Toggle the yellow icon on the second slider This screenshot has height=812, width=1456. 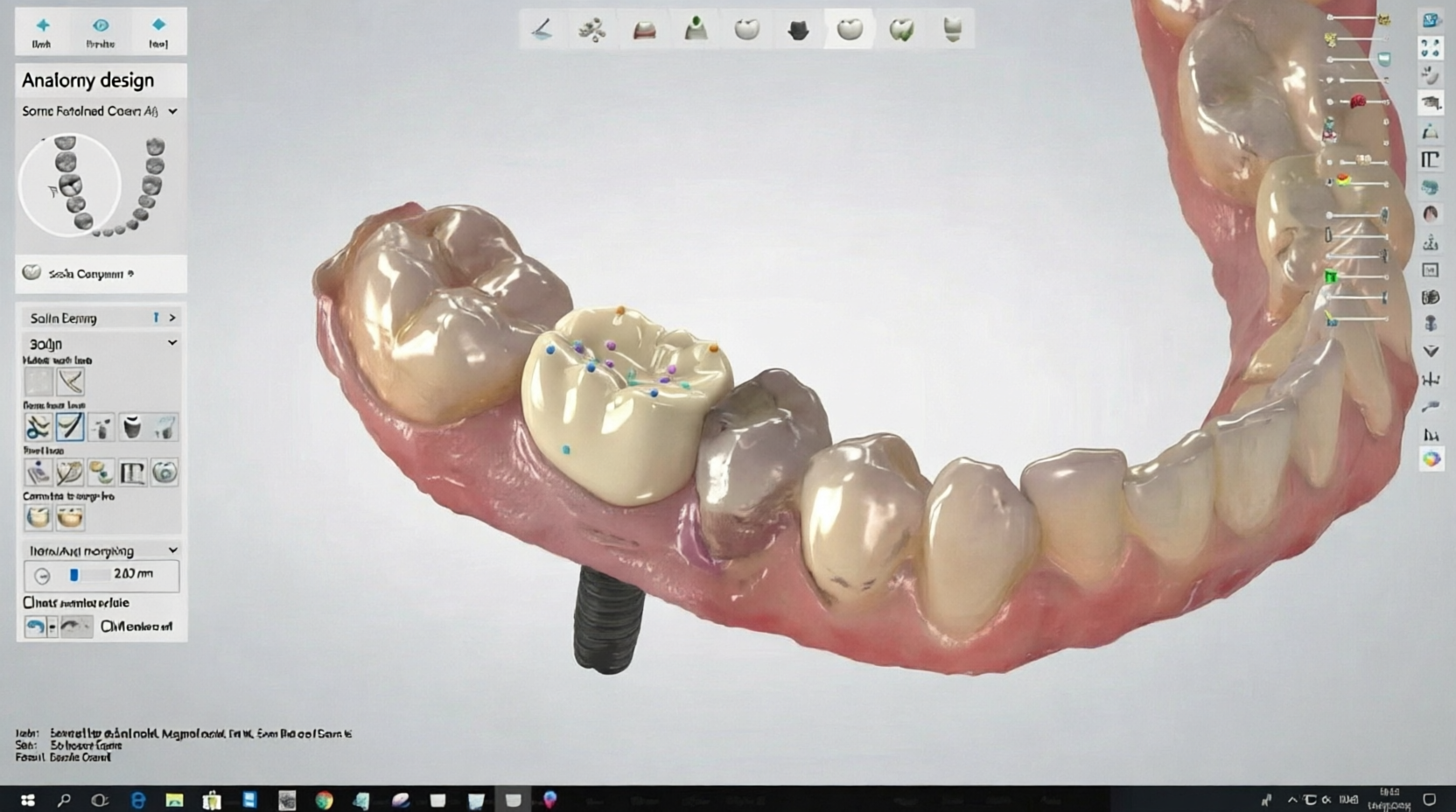[x=1330, y=39]
